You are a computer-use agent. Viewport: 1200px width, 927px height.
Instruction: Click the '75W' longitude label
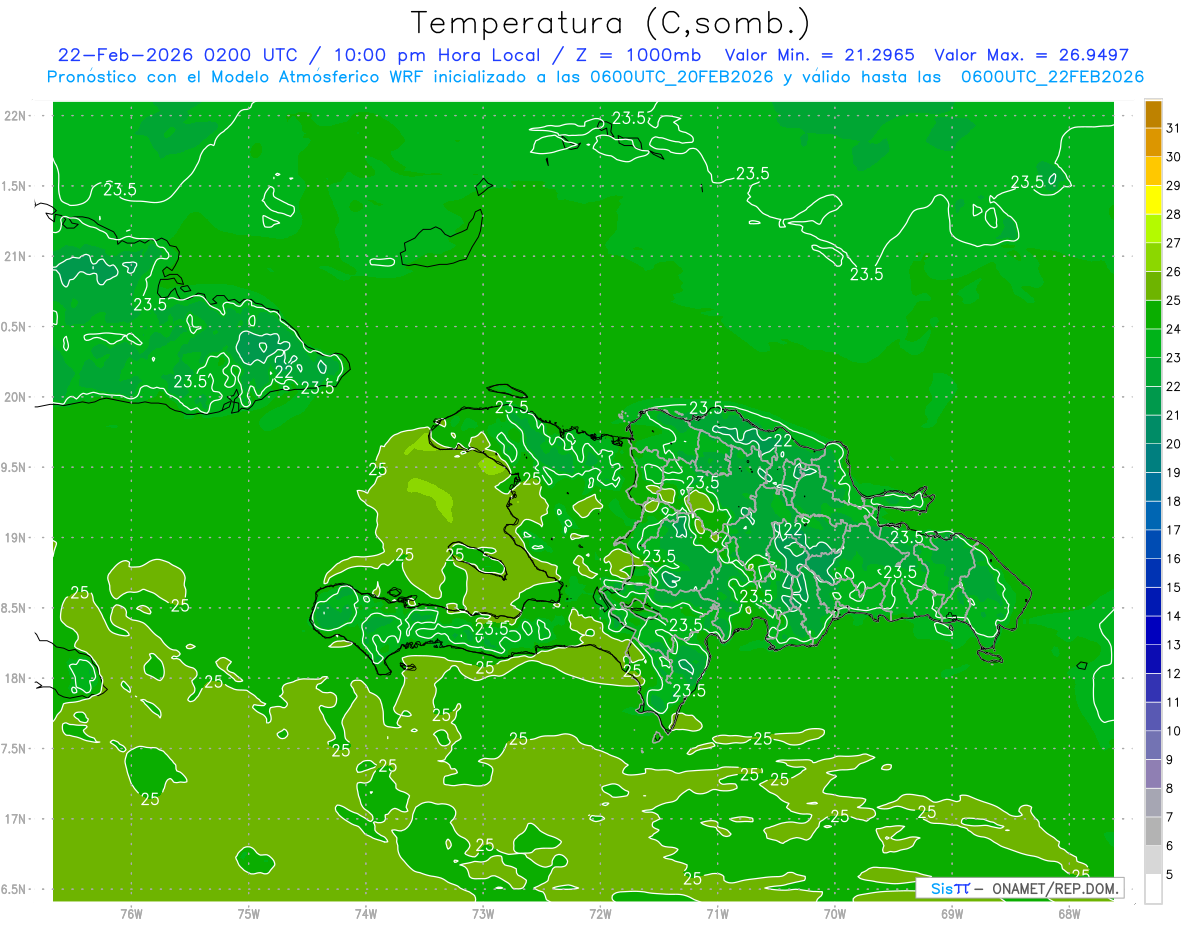coord(248,913)
